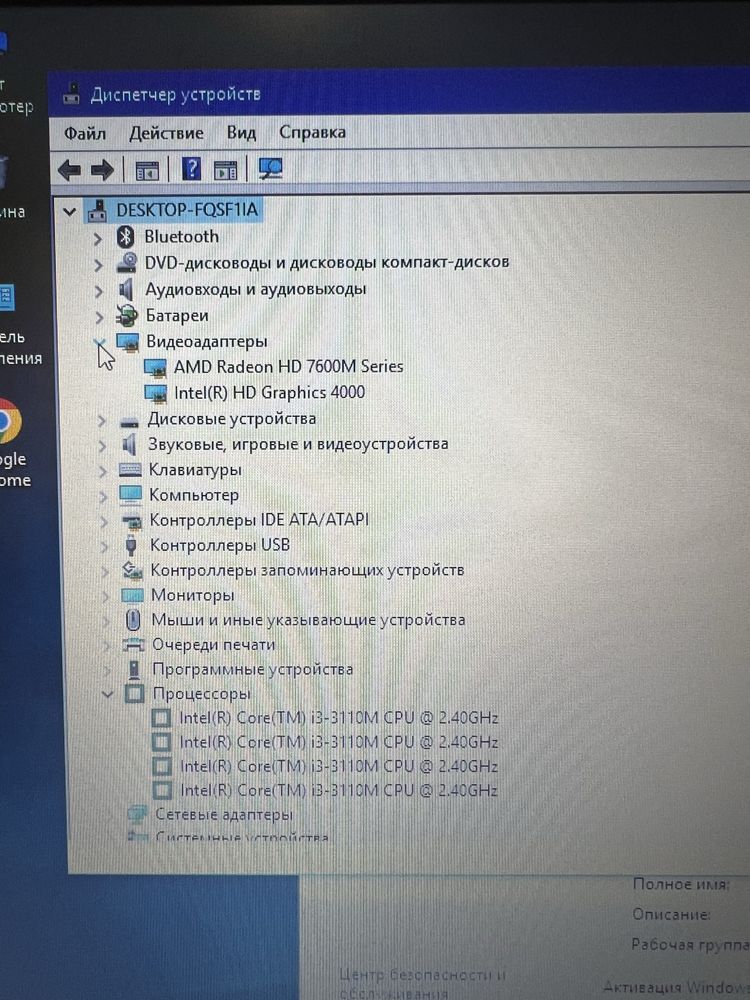Select the last i3-3110M CPU entry
The image size is (750, 1000).
339,791
